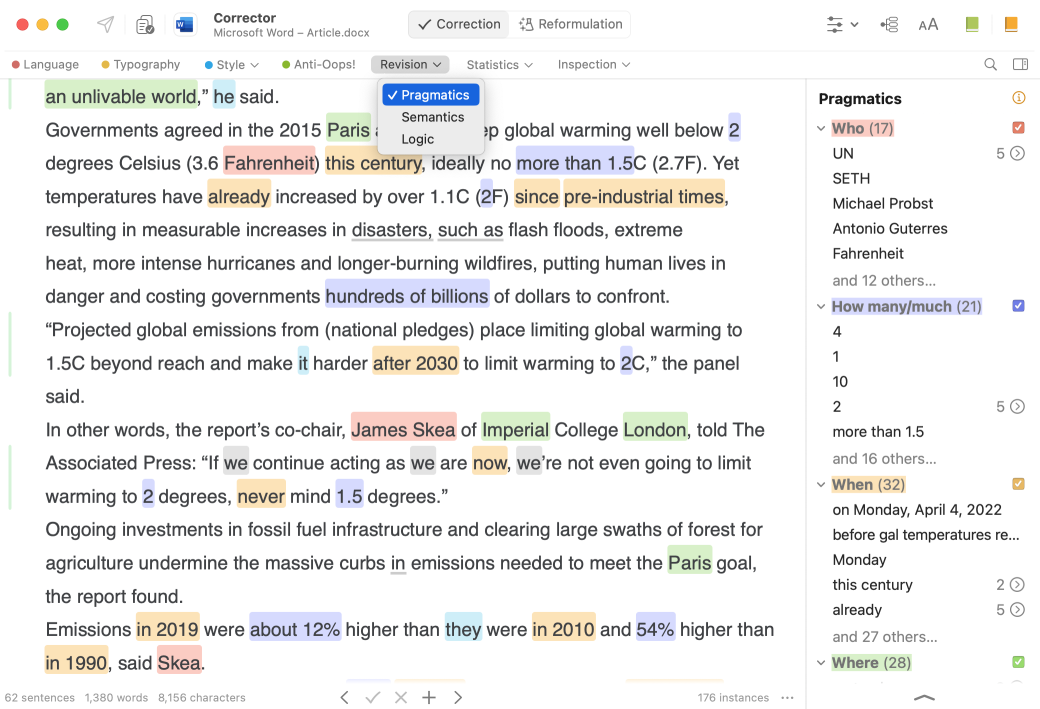
Task: Toggle the When category checkbox
Action: (x=1018, y=484)
